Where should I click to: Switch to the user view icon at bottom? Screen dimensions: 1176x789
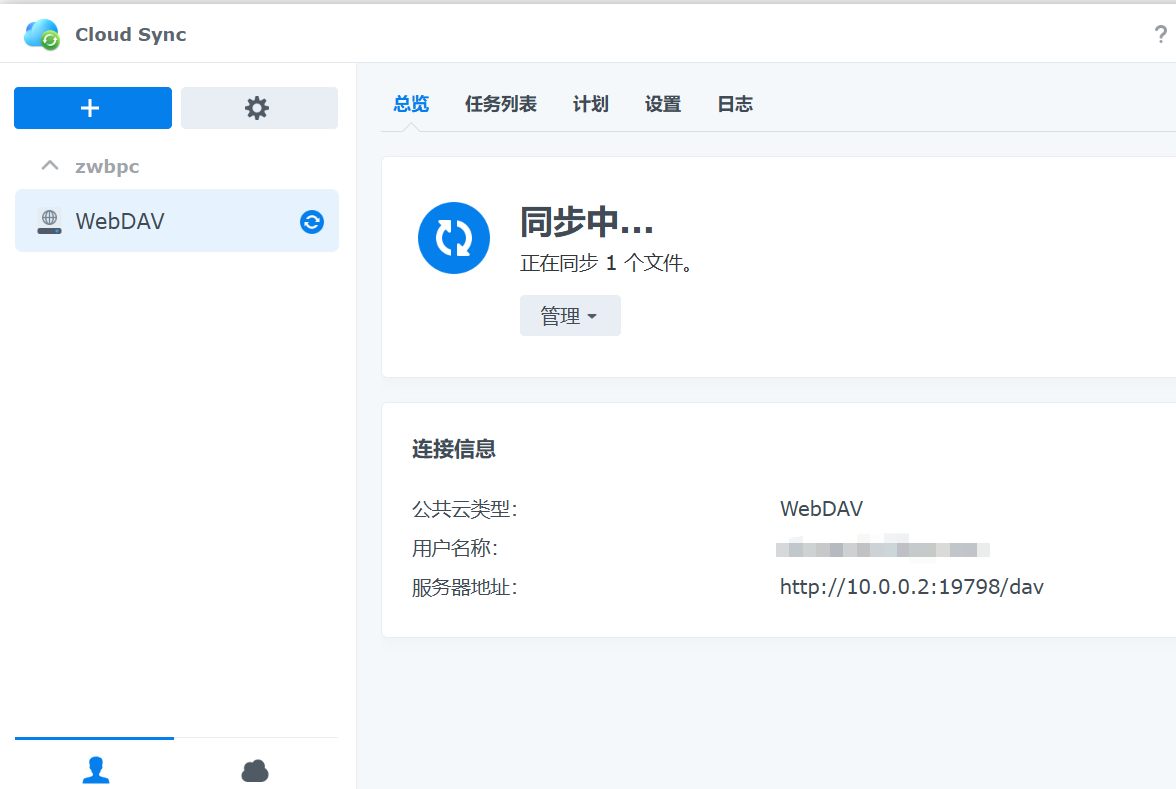click(x=95, y=769)
